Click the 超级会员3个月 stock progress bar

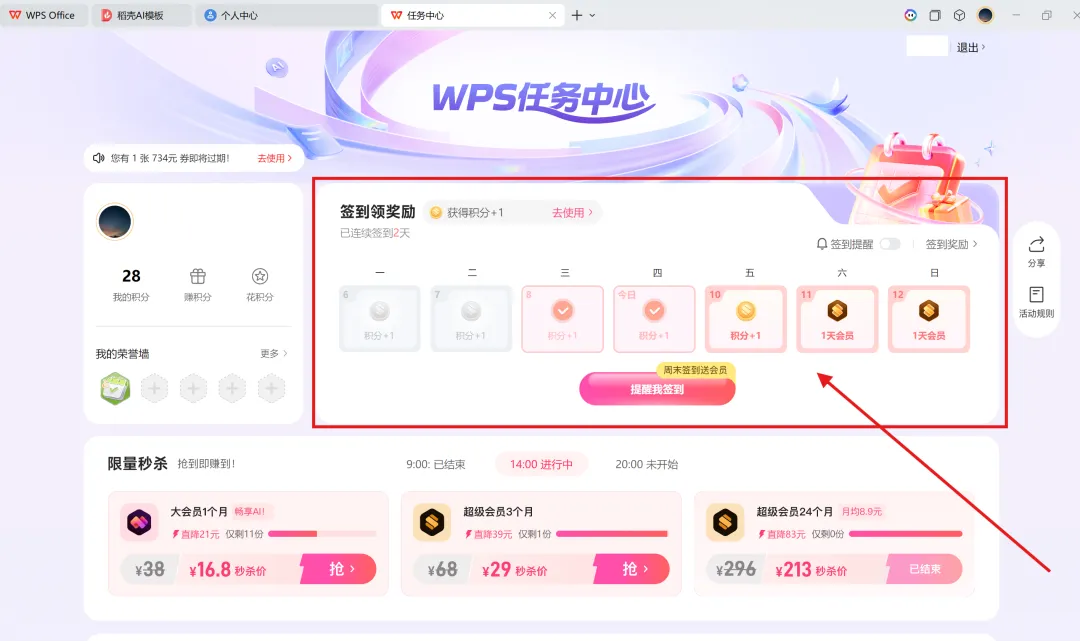pos(612,534)
